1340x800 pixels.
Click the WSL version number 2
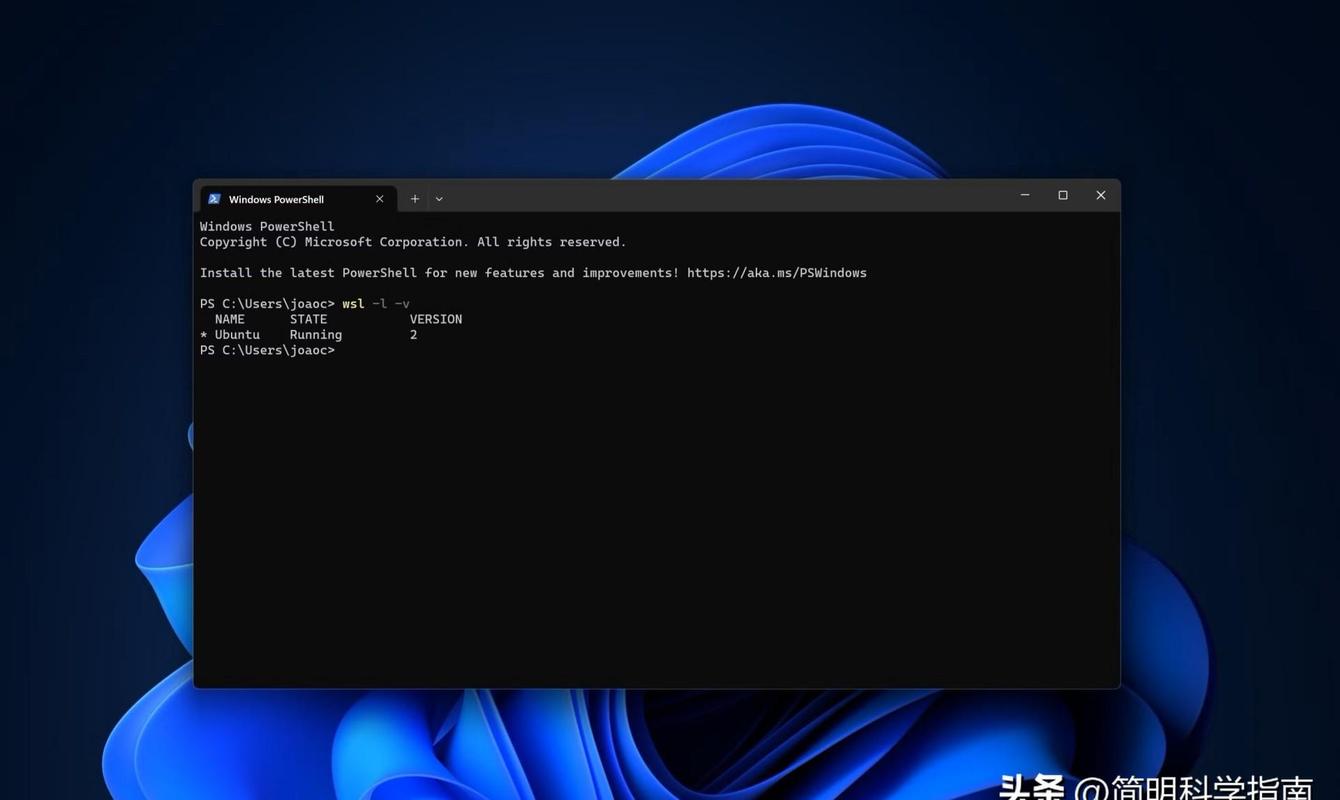pos(414,334)
